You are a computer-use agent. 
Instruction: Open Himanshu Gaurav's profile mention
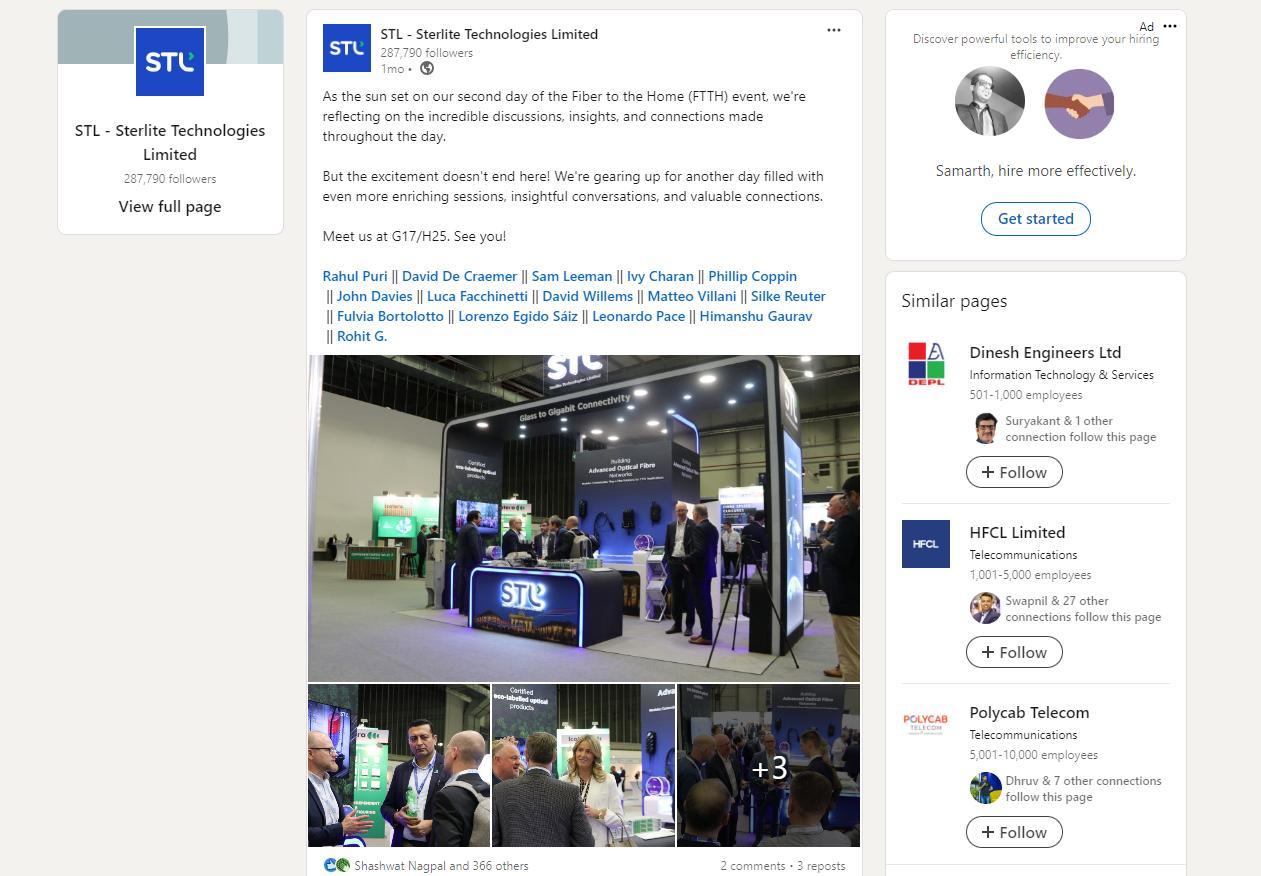tap(756, 316)
